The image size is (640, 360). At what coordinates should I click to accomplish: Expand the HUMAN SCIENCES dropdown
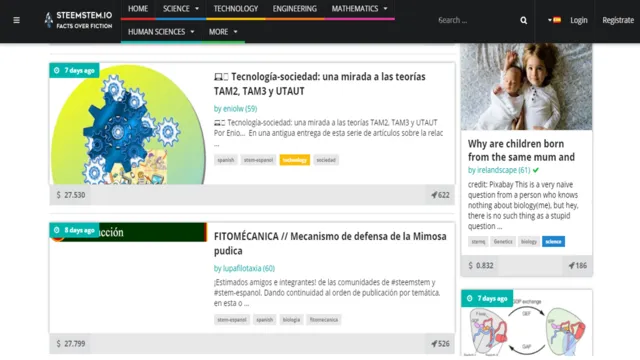pyautogui.click(x=161, y=31)
